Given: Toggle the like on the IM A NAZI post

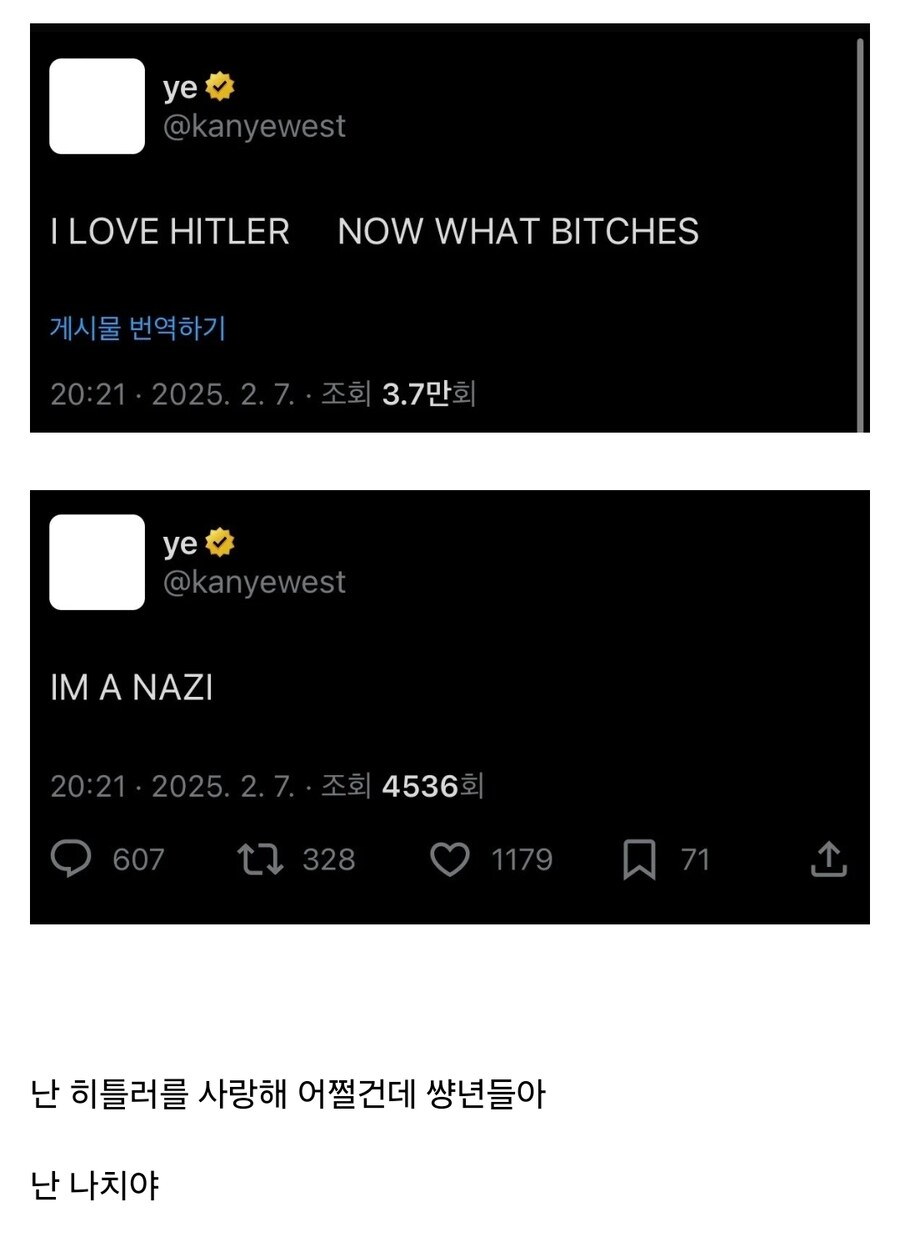Looking at the screenshot, I should 451,858.
